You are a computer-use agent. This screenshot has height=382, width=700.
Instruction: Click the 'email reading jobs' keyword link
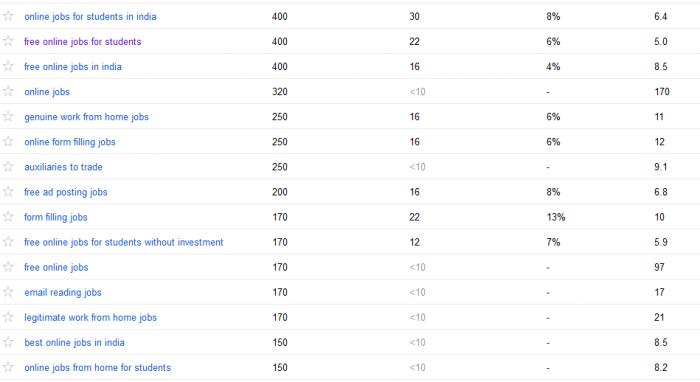pyautogui.click(x=62, y=292)
